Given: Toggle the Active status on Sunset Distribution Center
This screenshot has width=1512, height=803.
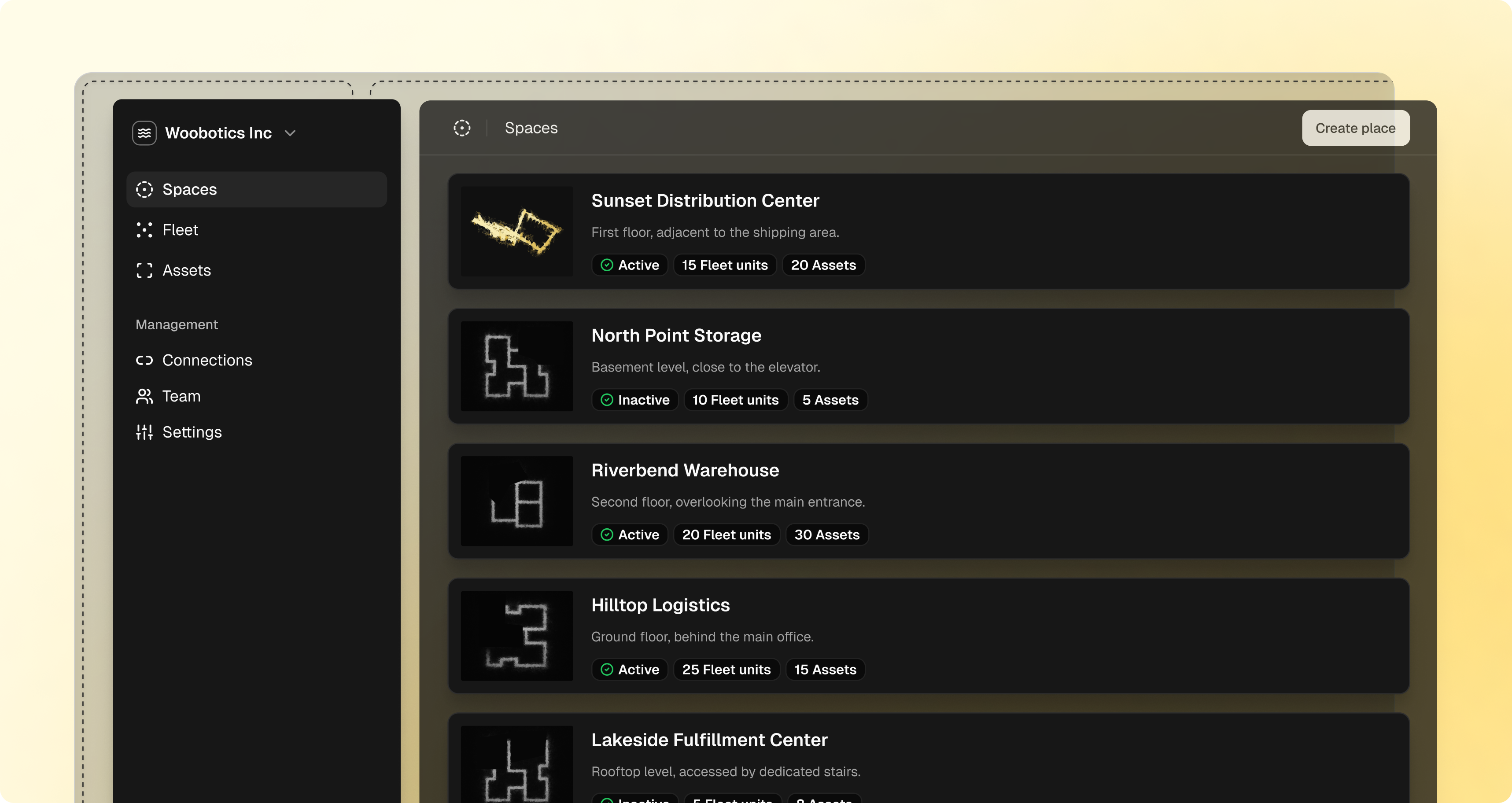Looking at the screenshot, I should coord(629,265).
